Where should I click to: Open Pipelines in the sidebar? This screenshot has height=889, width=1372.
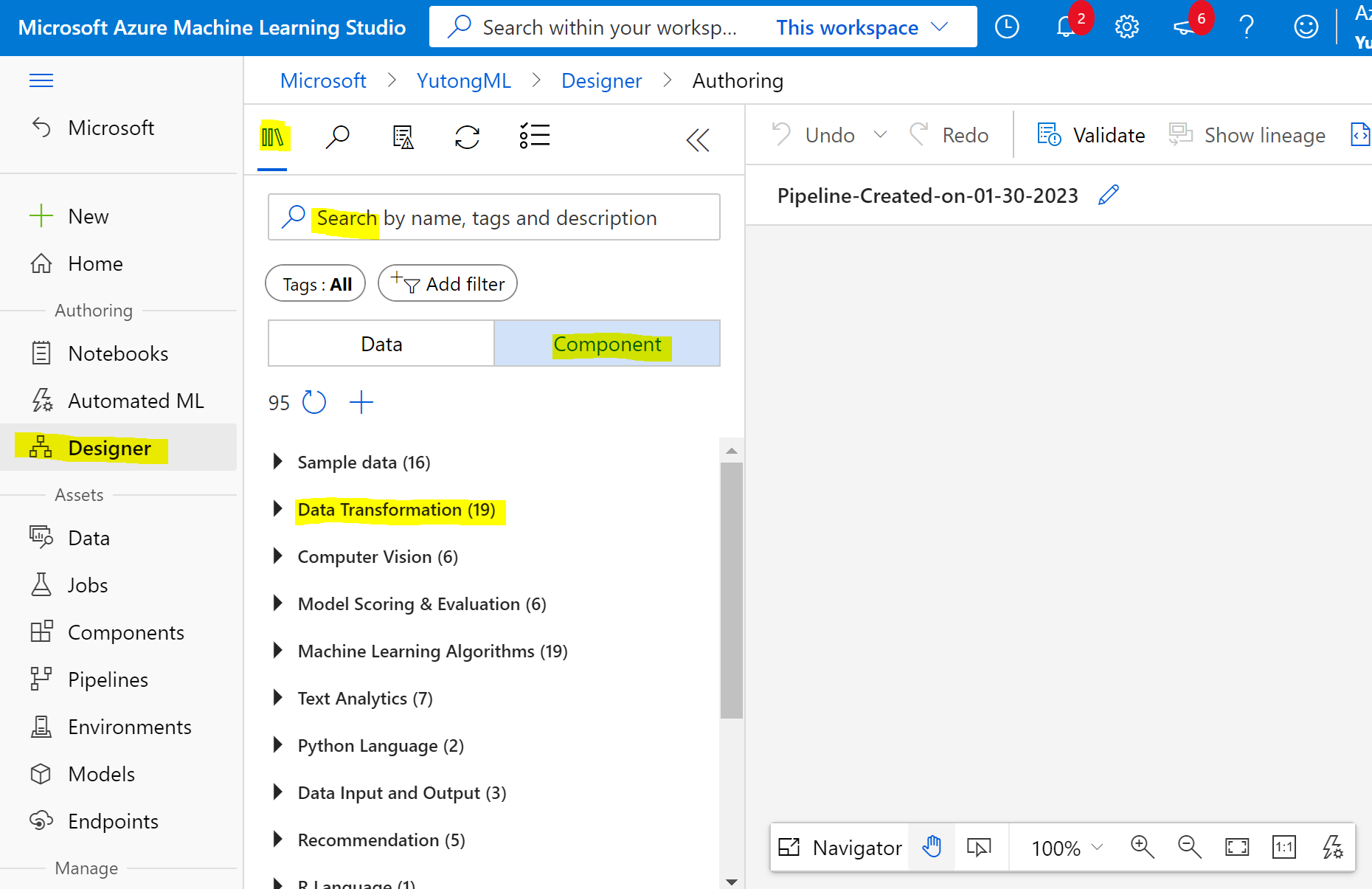click(118, 679)
